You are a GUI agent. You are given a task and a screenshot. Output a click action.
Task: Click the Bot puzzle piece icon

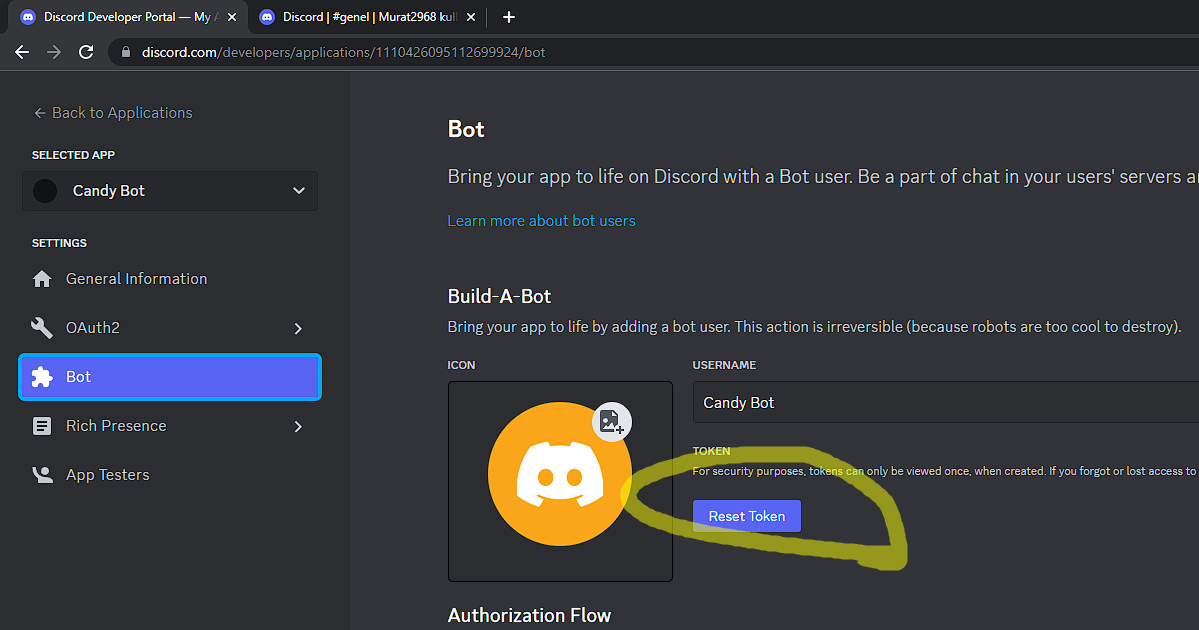coord(42,377)
